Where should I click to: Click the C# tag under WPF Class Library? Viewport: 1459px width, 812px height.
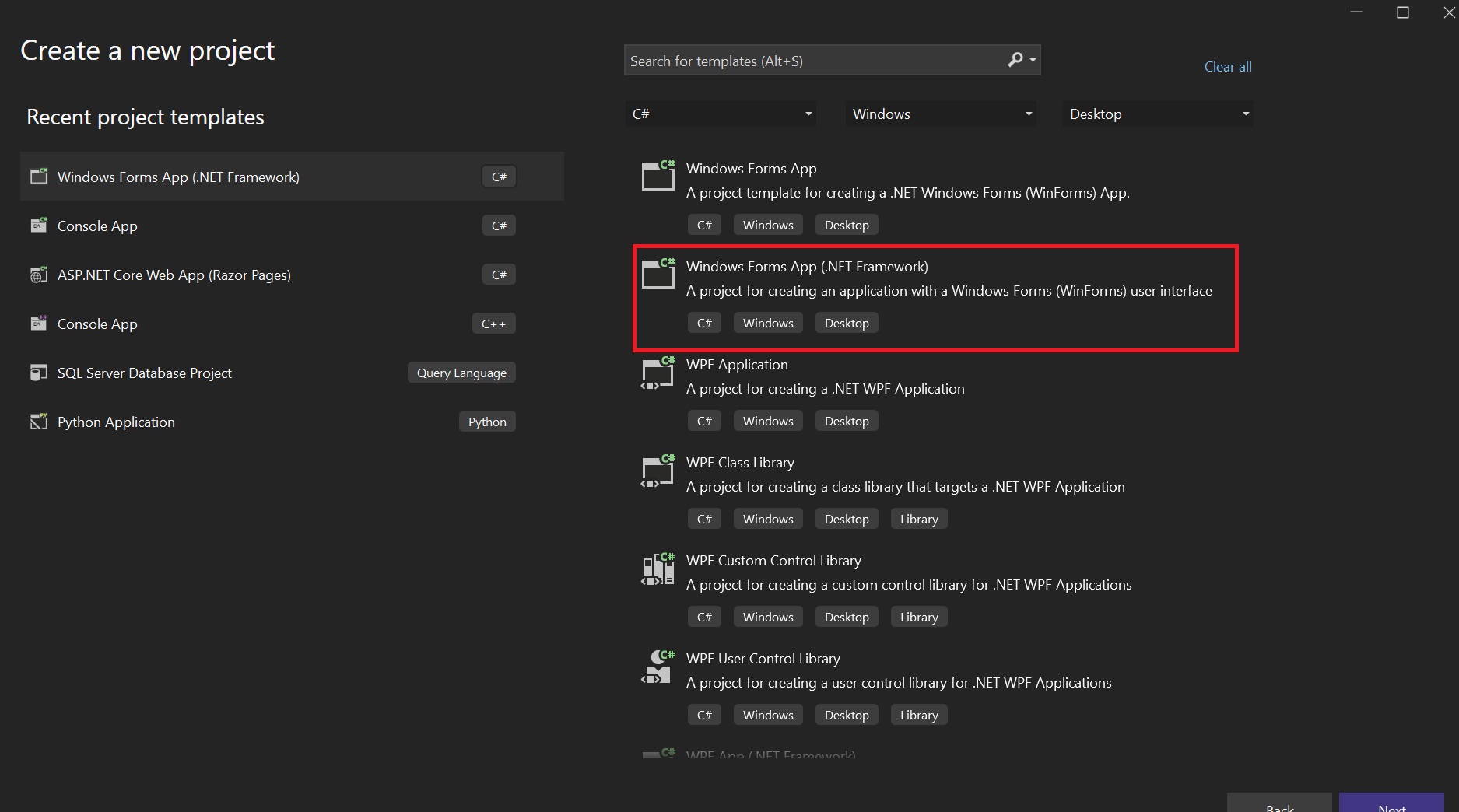[x=704, y=519]
